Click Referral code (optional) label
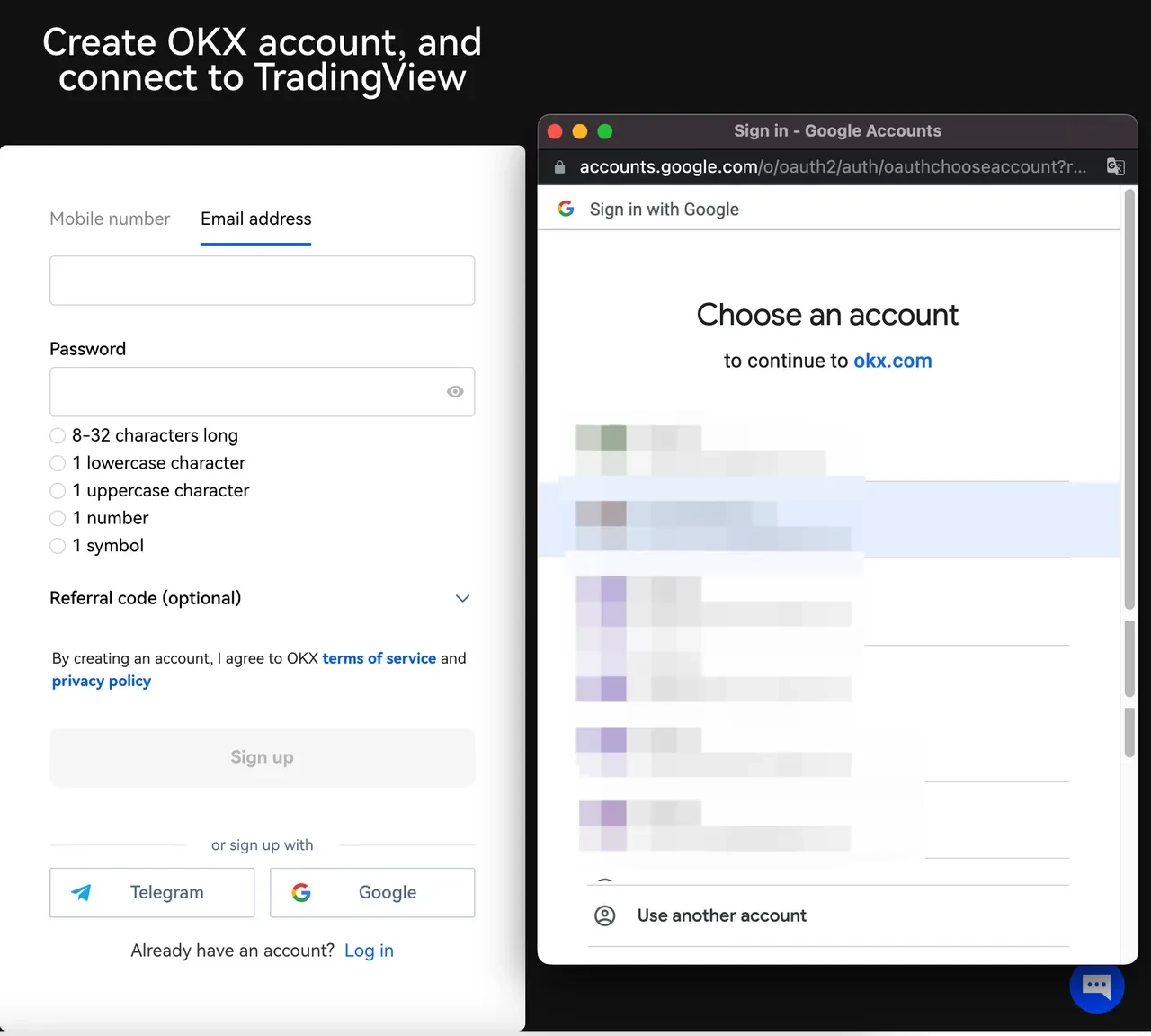The image size is (1151, 1036). coord(146,598)
